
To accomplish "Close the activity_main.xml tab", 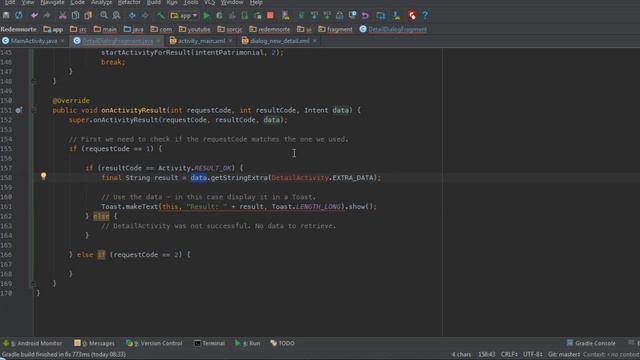I will 230,41.
